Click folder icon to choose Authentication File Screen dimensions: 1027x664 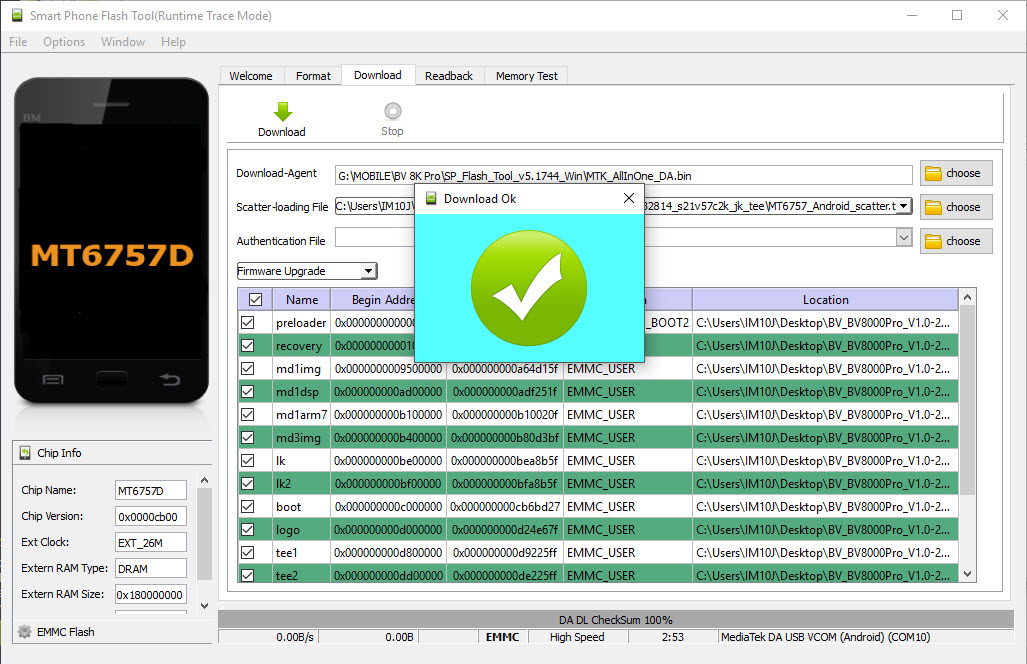(x=934, y=241)
